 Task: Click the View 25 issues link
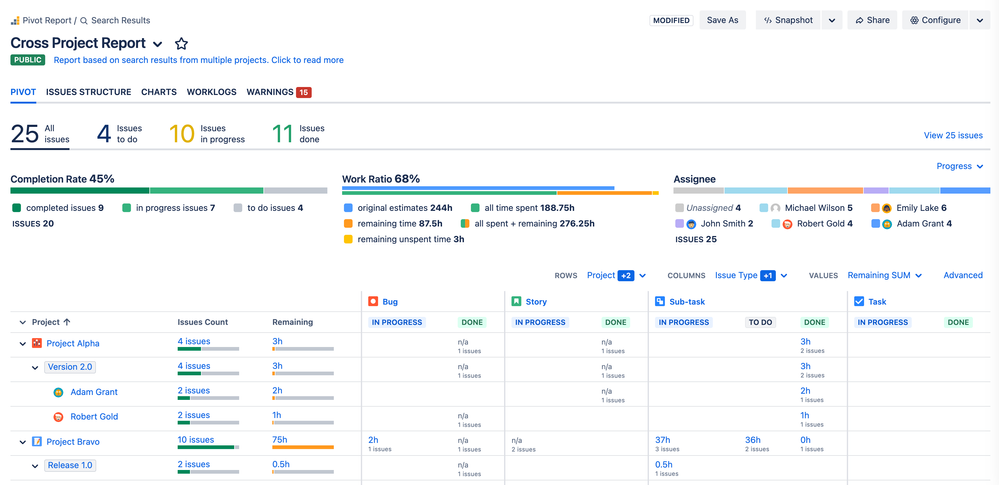953,135
